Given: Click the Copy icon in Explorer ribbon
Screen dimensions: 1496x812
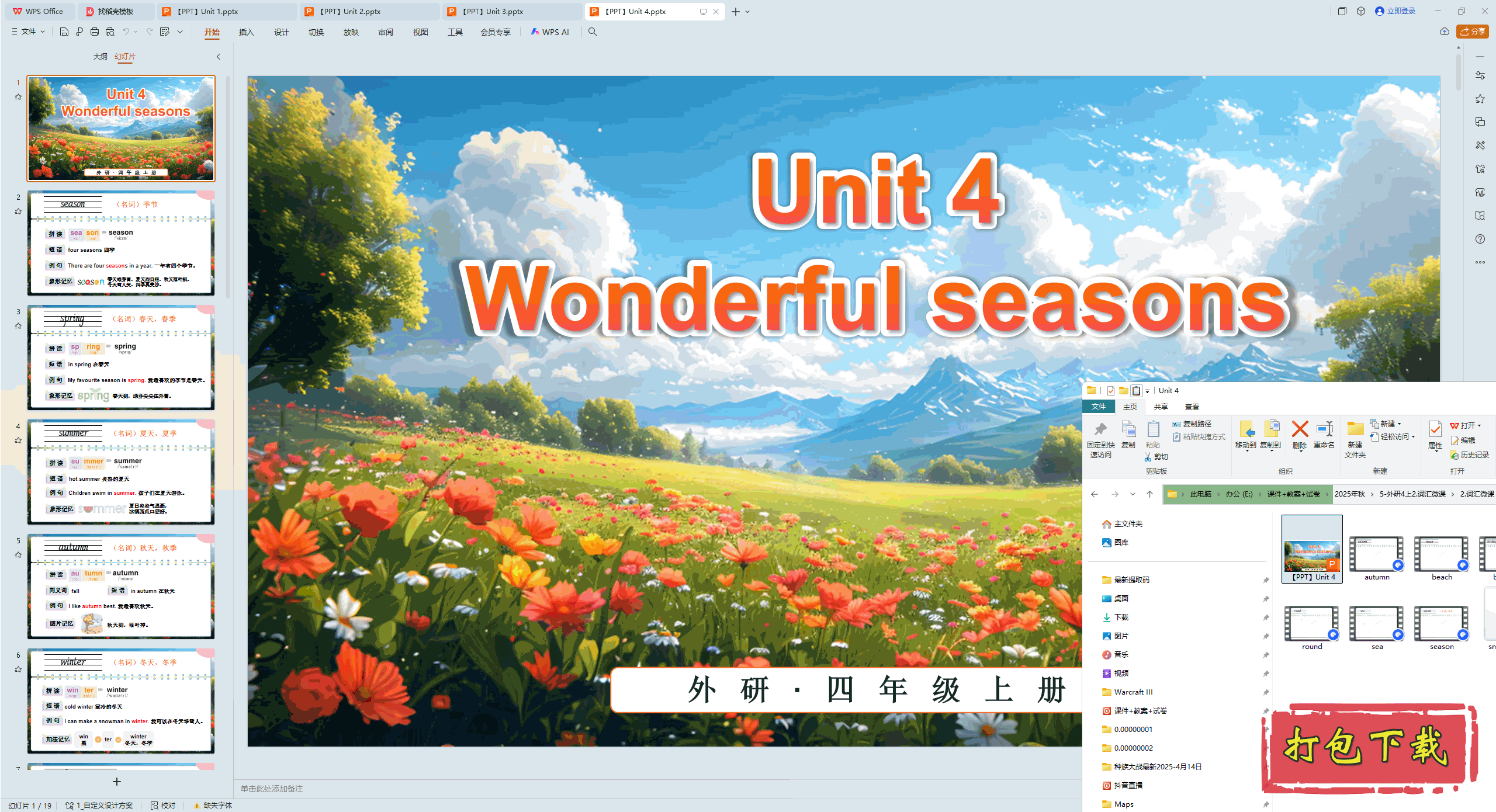Looking at the screenshot, I should pos(1128,429).
